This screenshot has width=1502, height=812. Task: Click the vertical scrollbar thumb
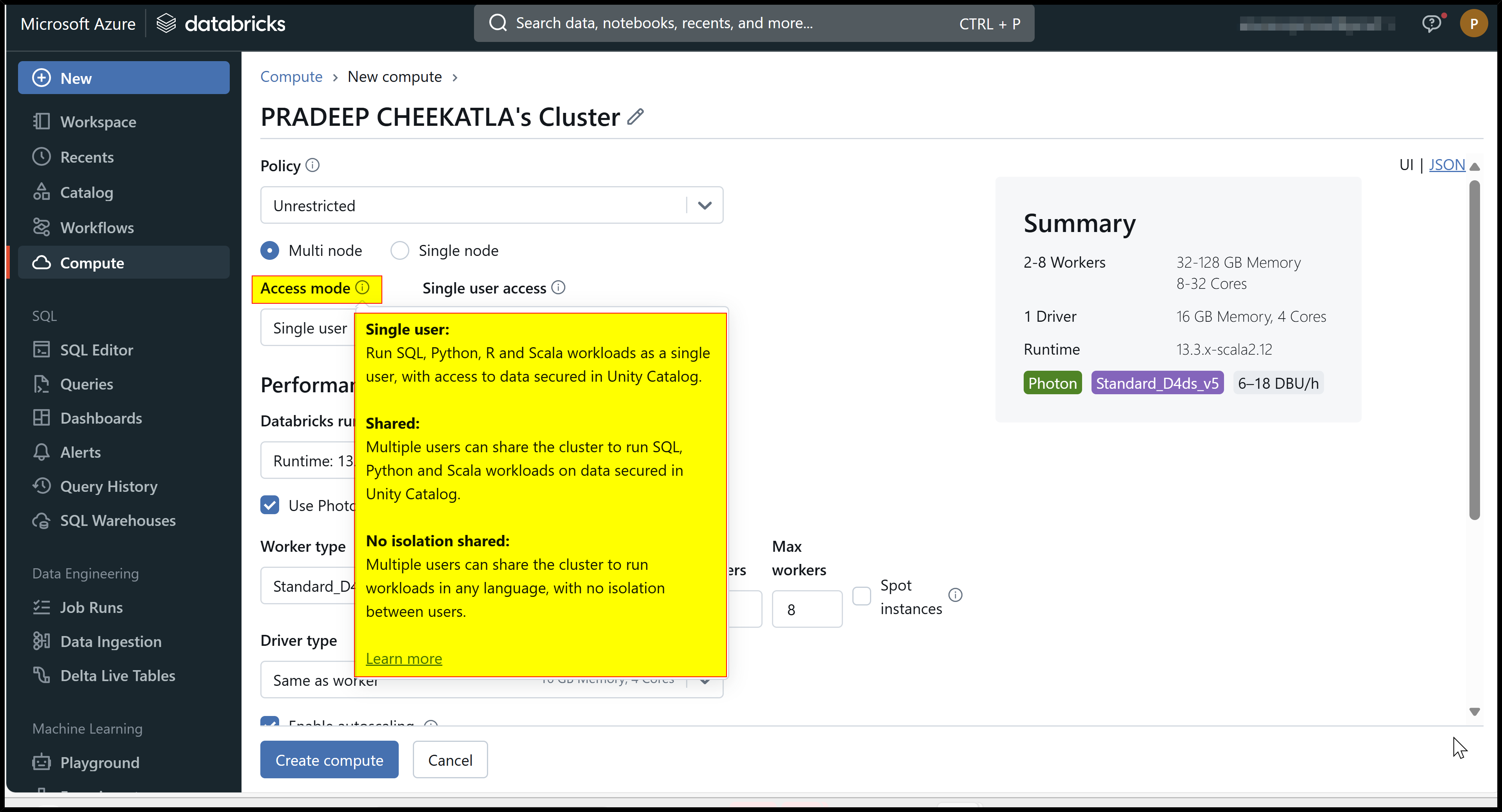[x=1474, y=350]
